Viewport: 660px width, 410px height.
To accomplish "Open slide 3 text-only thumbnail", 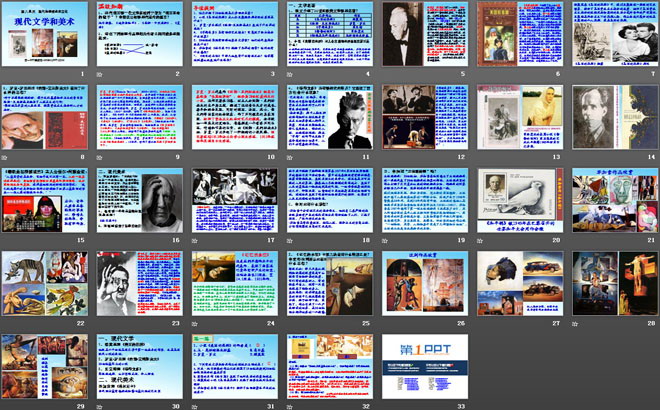I will click(235, 34).
